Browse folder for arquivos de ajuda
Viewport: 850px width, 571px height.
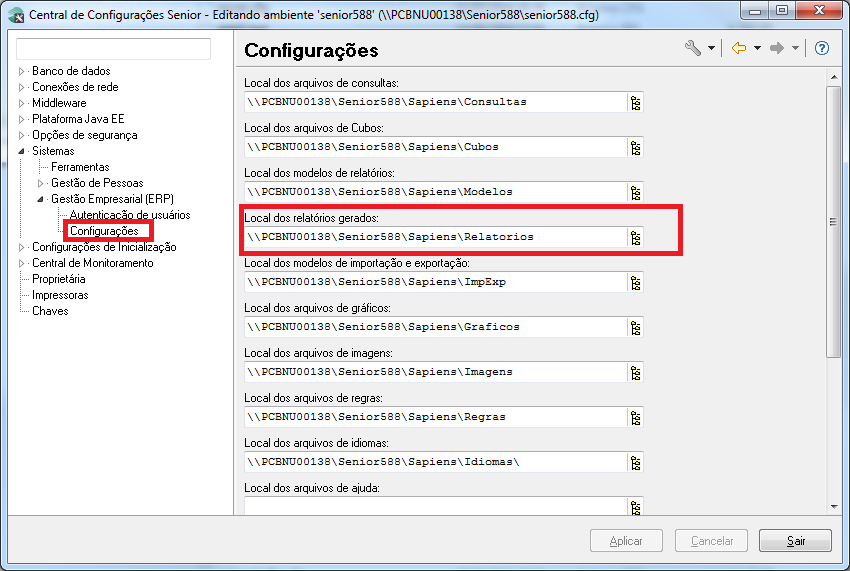click(x=635, y=506)
